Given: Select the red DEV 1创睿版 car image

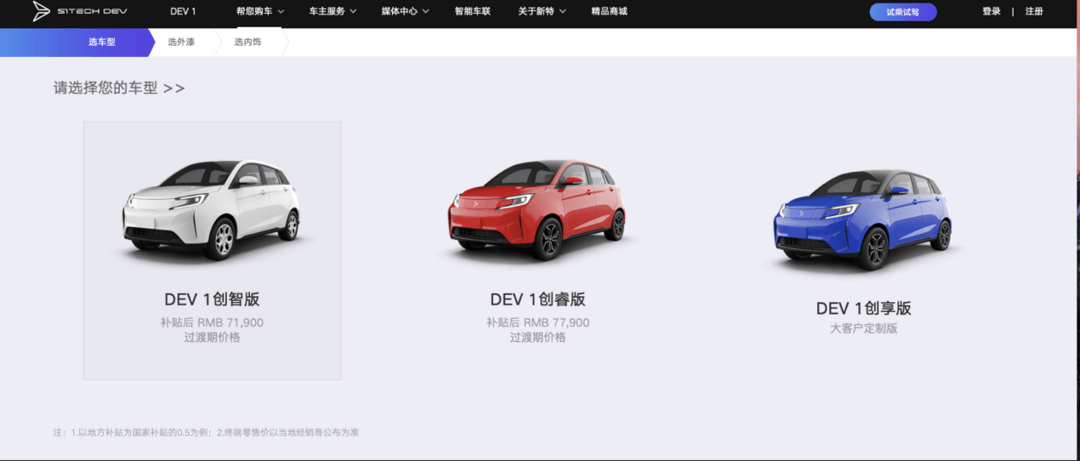Looking at the screenshot, I should pyautogui.click(x=537, y=209).
